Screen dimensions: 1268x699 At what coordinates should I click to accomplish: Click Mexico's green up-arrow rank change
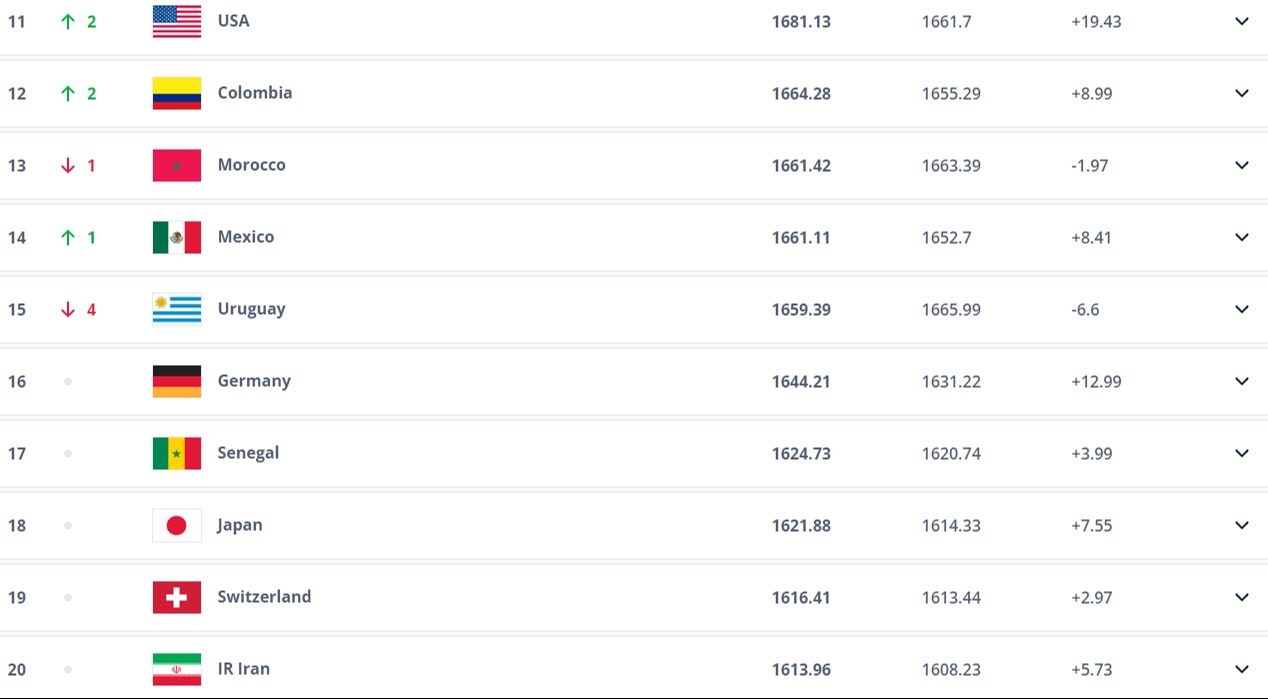point(68,237)
